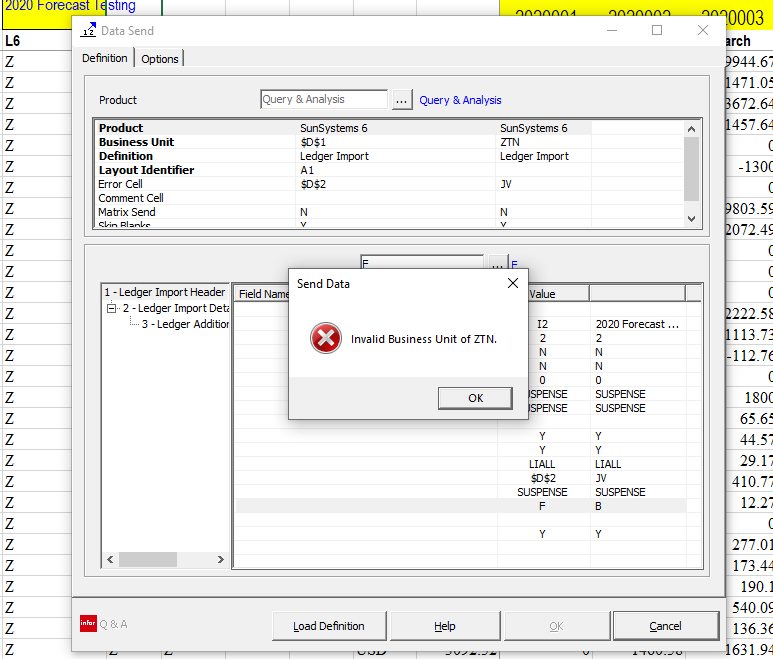
Task: Click Business Unit value ZTN
Action: tap(510, 142)
